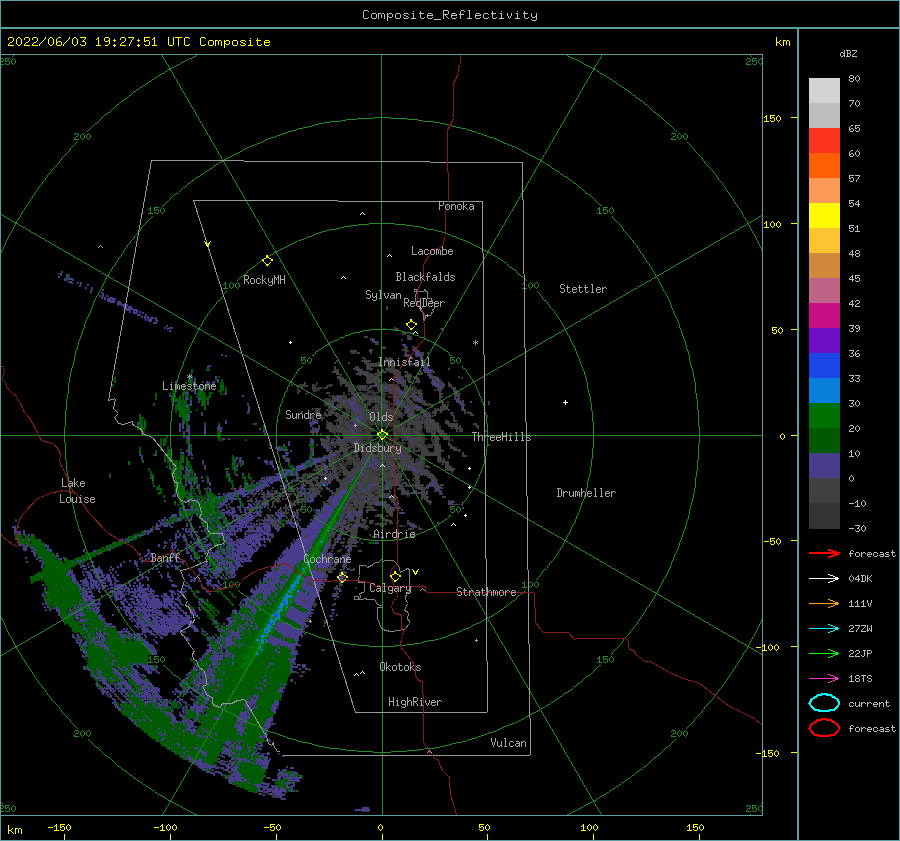Click the yellow radar site marker at Didsbury
Screen dimensions: 900x841
point(382,435)
